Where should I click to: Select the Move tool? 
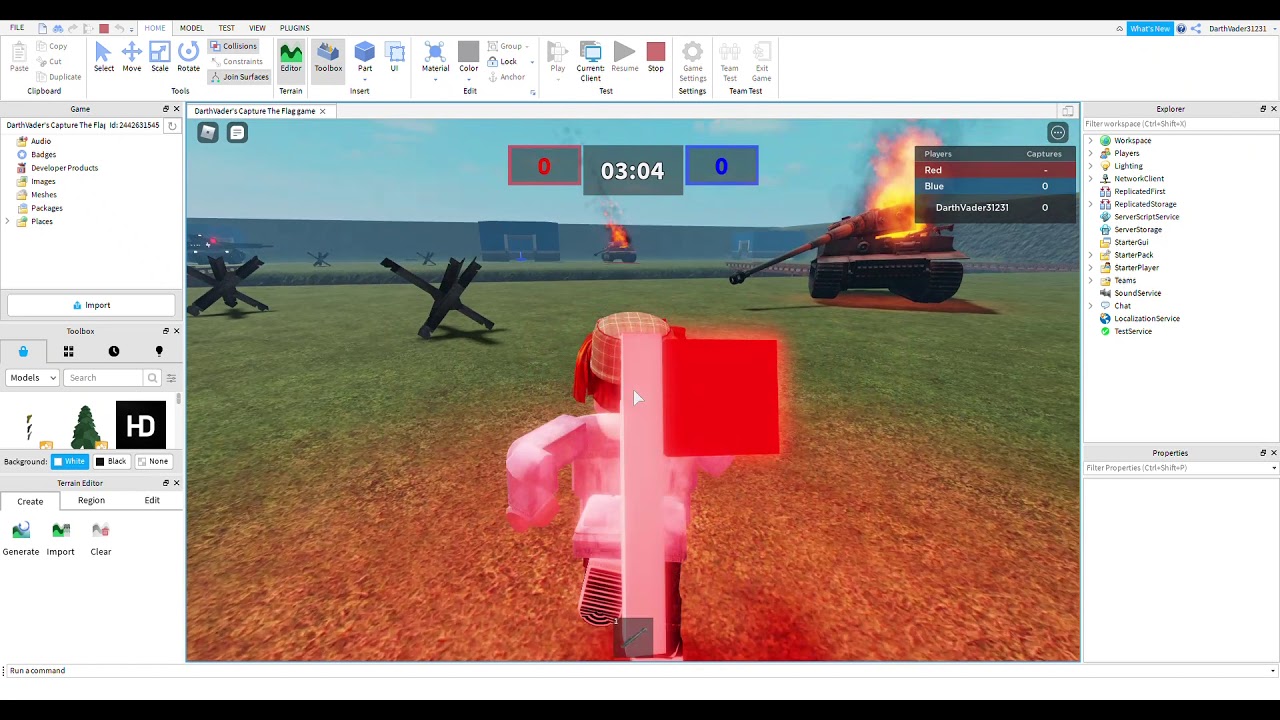coord(132,57)
